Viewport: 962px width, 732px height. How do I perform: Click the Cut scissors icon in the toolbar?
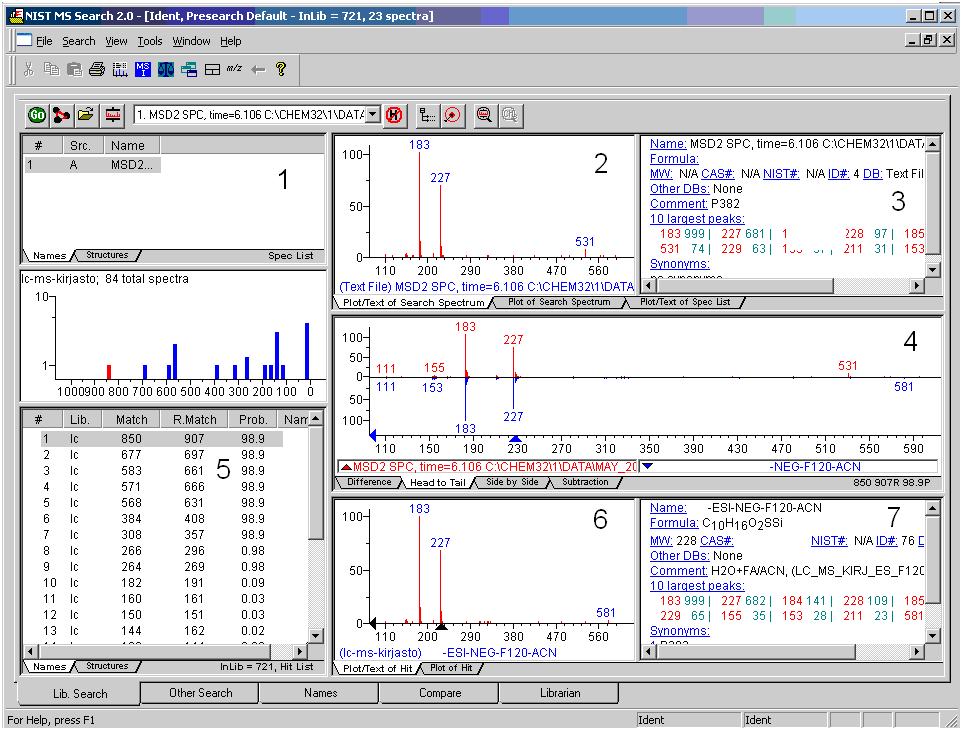click(x=29, y=69)
